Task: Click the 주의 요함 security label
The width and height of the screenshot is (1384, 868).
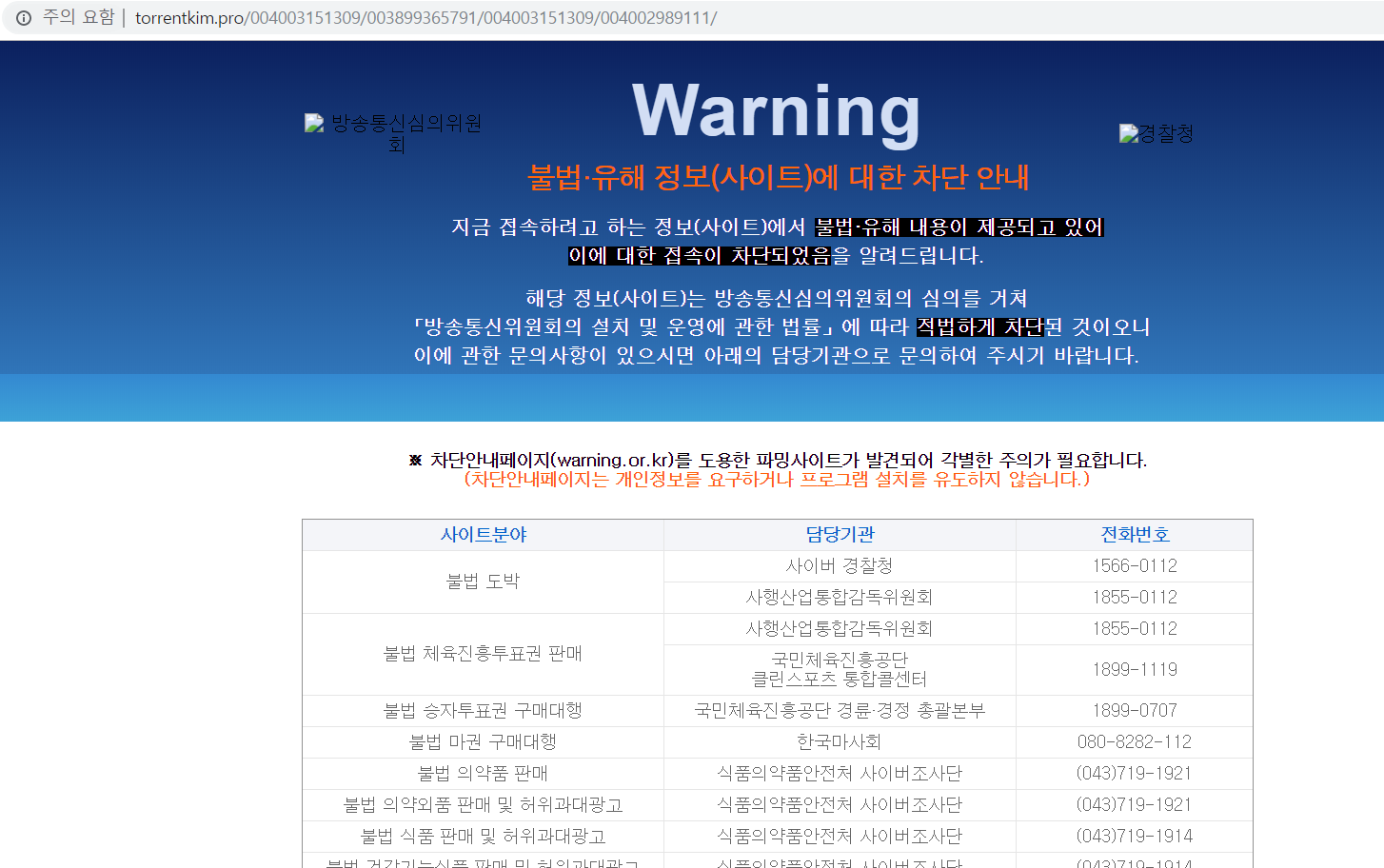Action: 78,17
